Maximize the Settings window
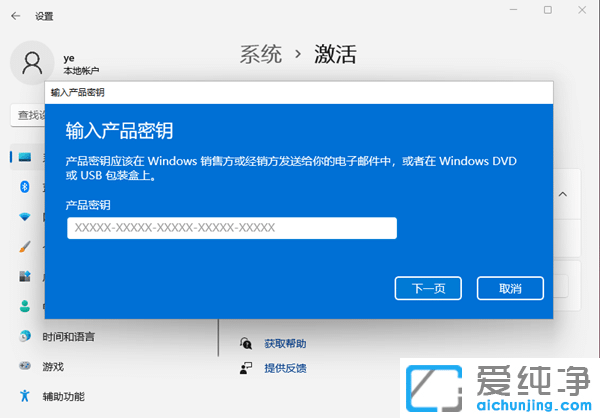Viewport: 600px width, 418px height. click(548, 10)
